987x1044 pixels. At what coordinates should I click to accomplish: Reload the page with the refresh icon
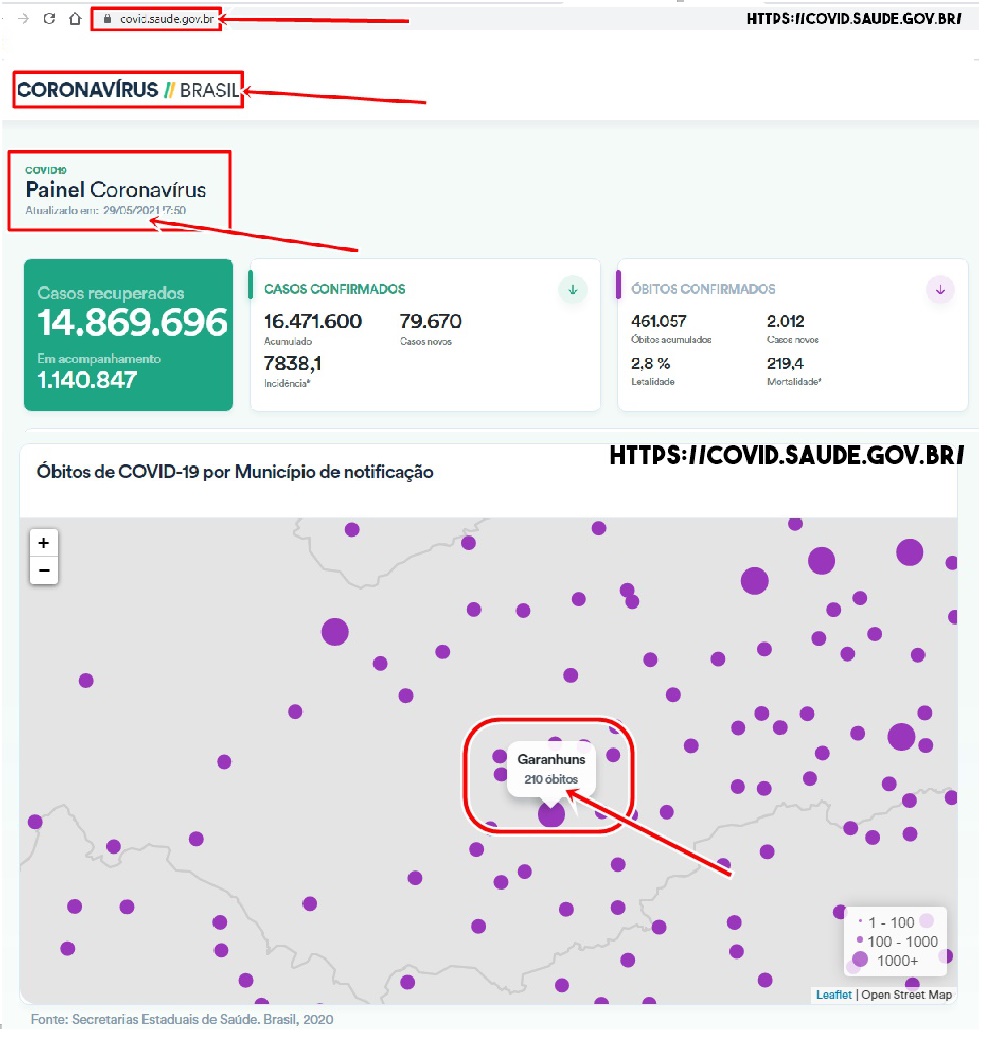coord(49,19)
